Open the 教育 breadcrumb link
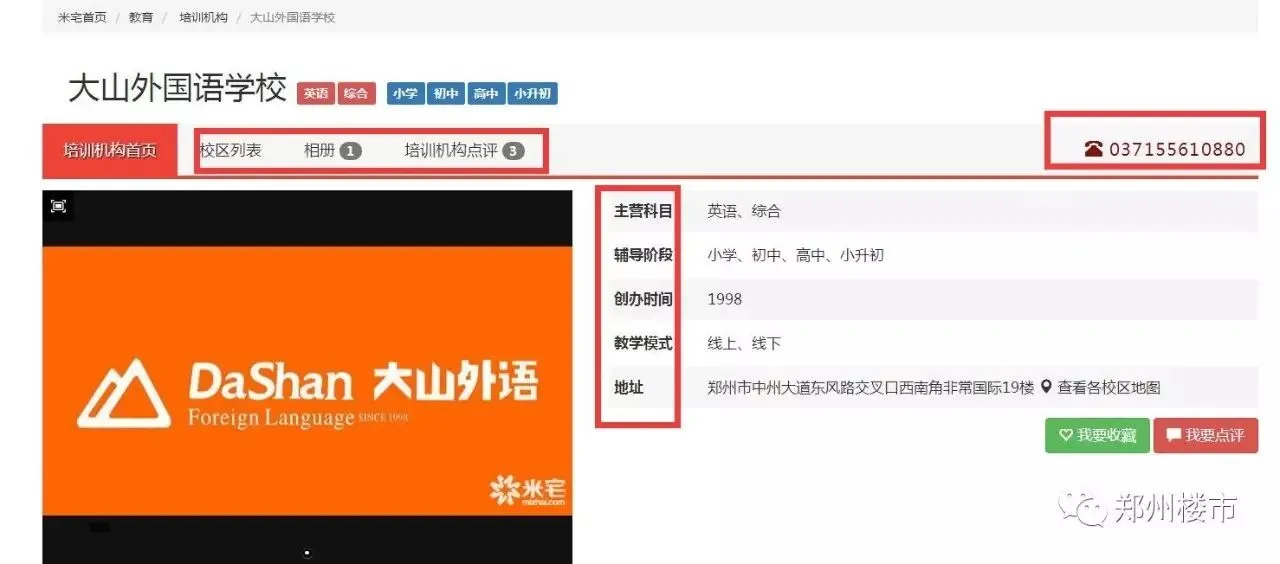 141,18
